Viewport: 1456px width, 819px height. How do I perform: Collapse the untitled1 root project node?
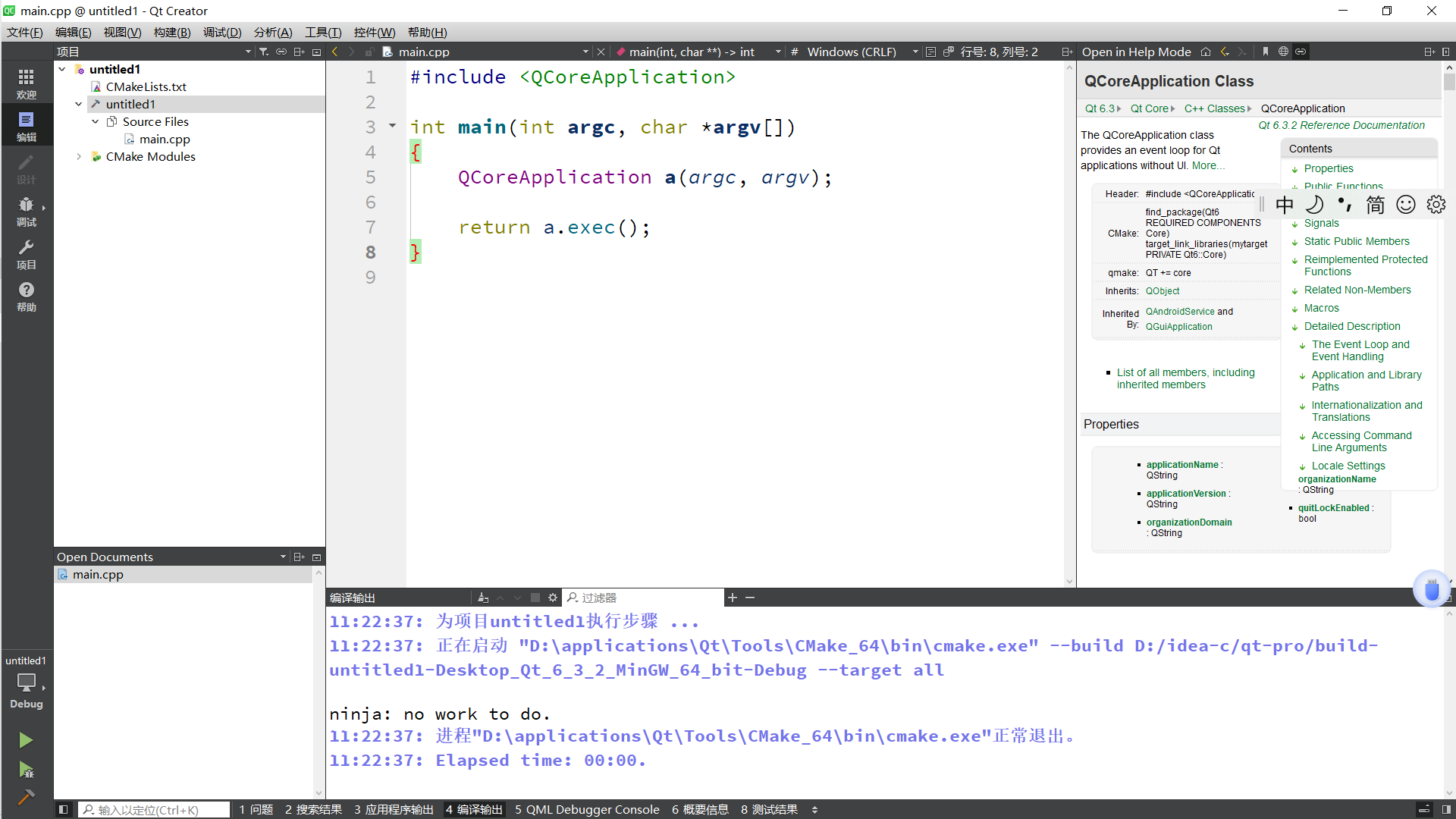click(x=62, y=69)
